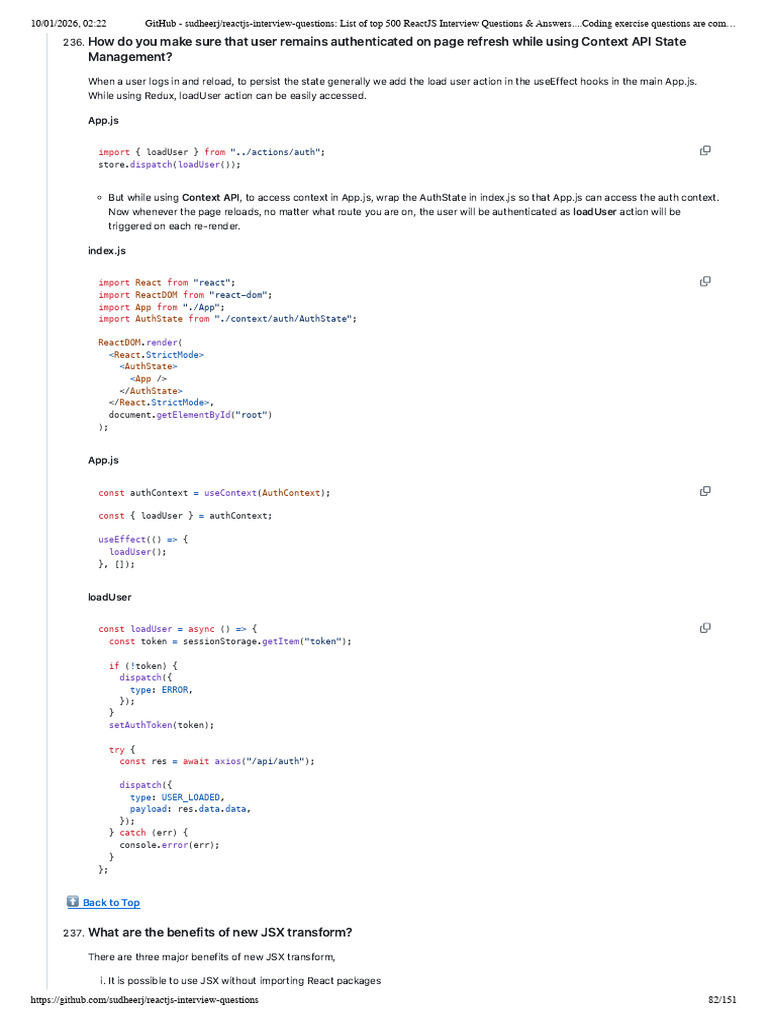768x1024 pixels.
Task: Click the 'console.error(err);' line
Action: (169, 845)
